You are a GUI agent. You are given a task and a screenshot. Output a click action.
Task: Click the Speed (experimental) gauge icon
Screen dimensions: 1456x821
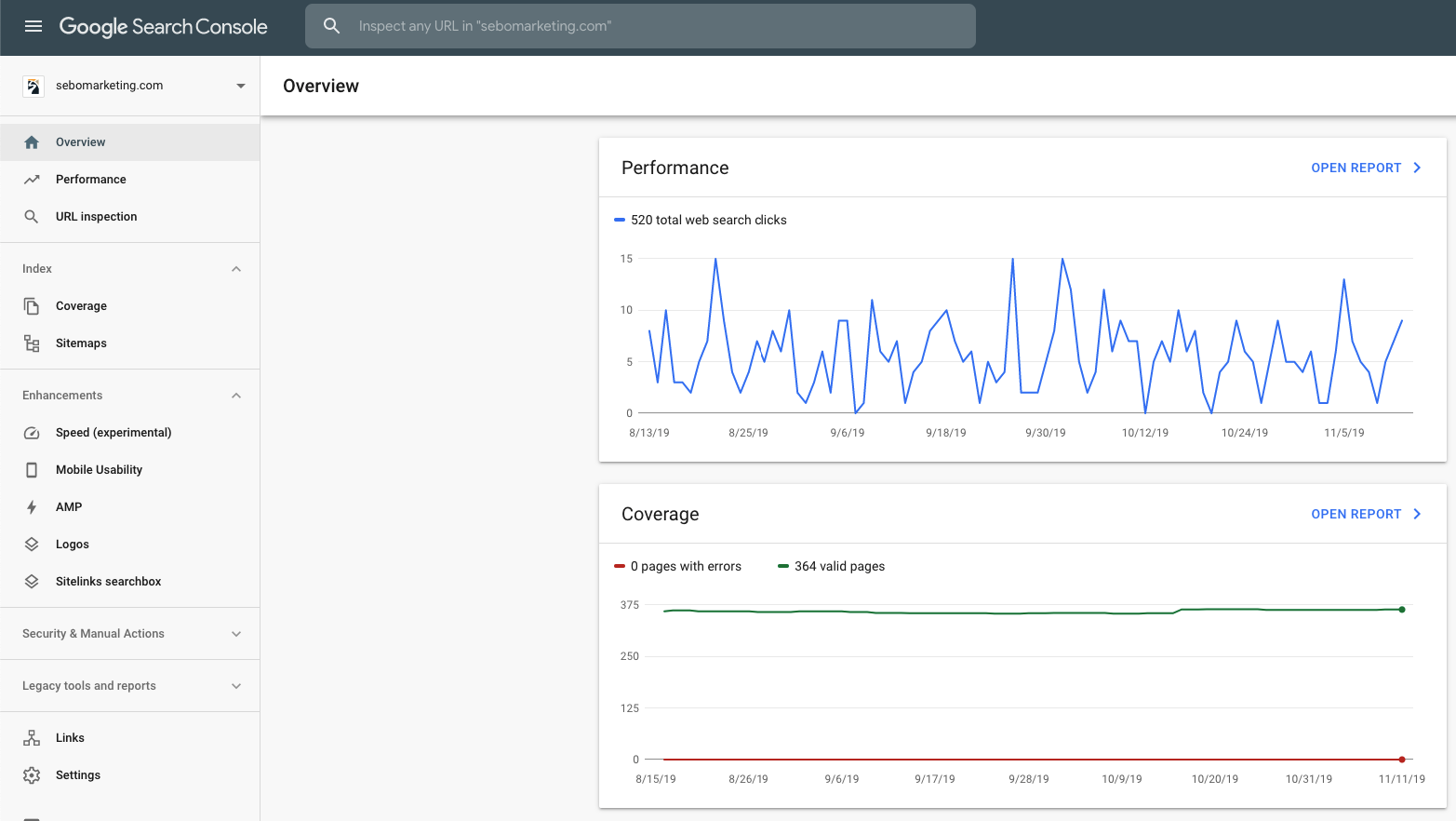(x=32, y=433)
